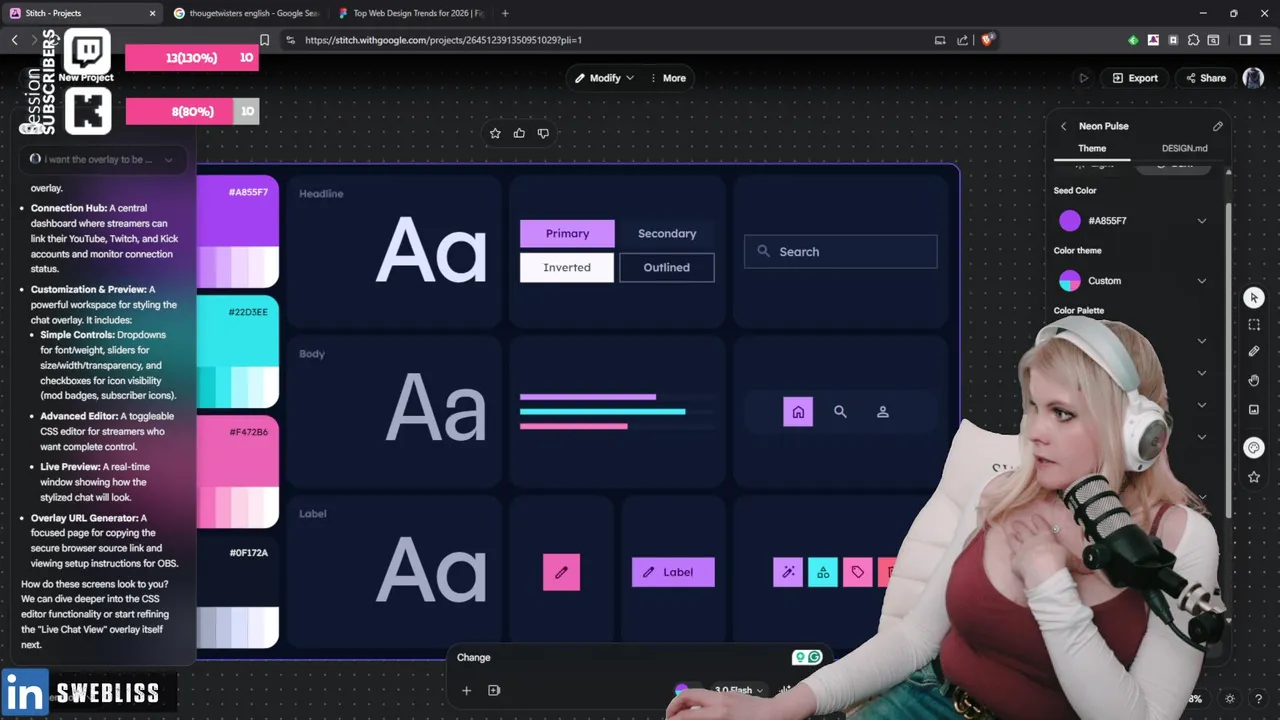Click the Search field in design preview
Screen dimensions: 1280x720
coord(840,252)
